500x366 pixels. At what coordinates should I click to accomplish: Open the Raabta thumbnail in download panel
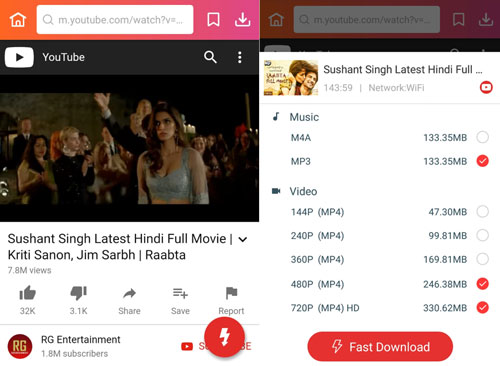coord(291,78)
